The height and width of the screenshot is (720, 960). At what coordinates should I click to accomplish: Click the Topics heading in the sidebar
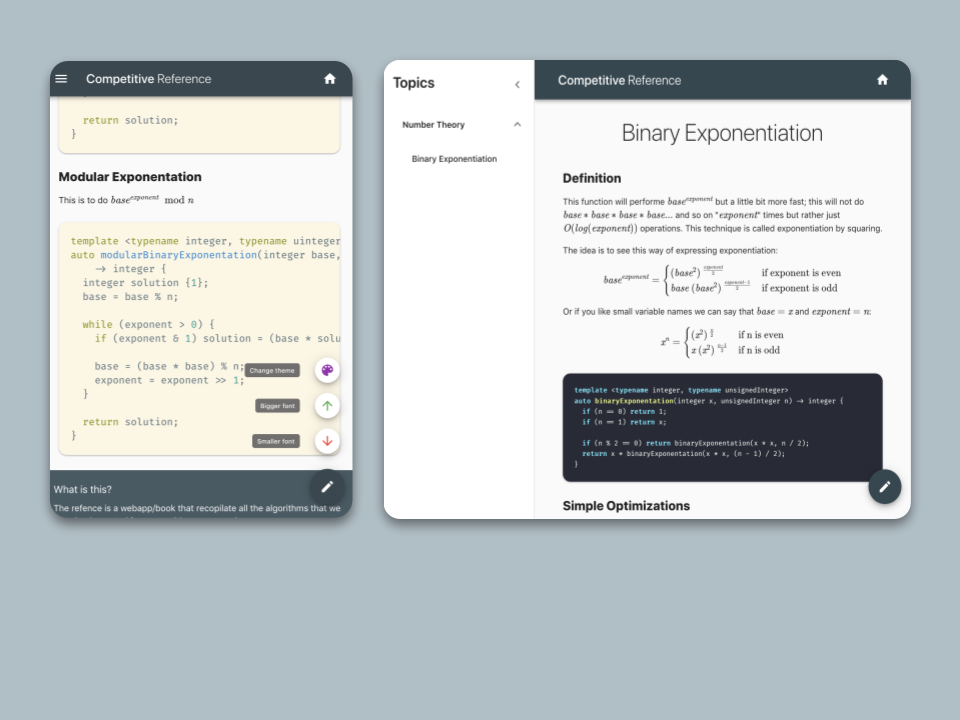414,83
